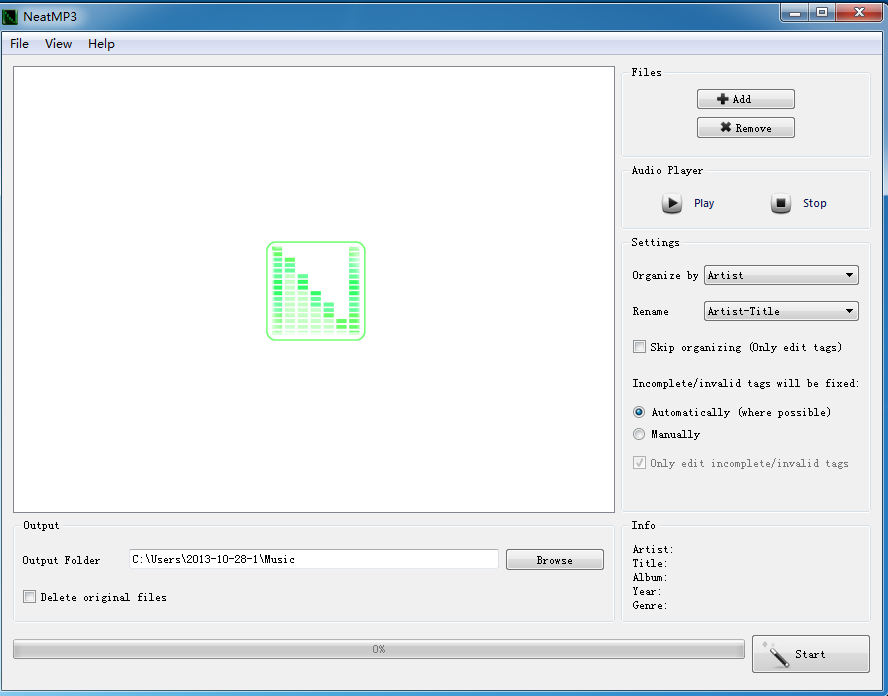Click the green equalizer logo in file list

coord(315,291)
